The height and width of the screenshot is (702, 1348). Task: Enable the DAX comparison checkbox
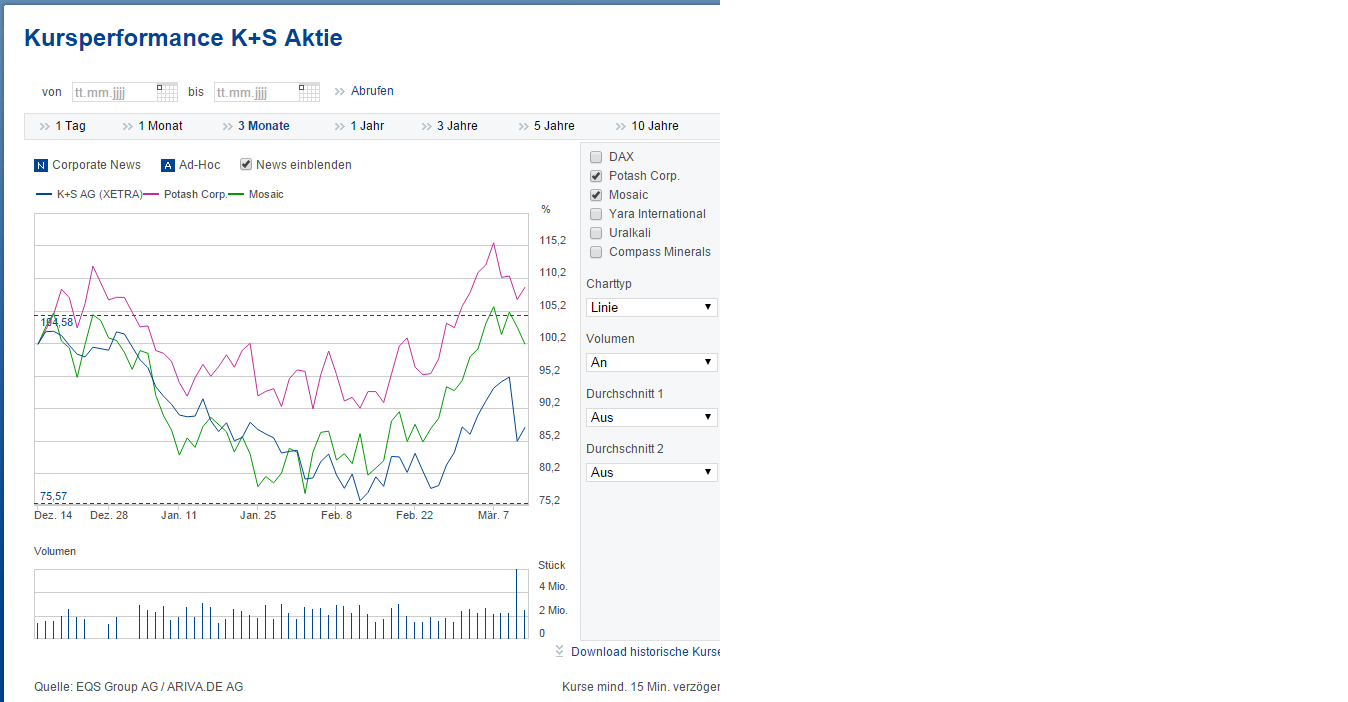point(596,157)
